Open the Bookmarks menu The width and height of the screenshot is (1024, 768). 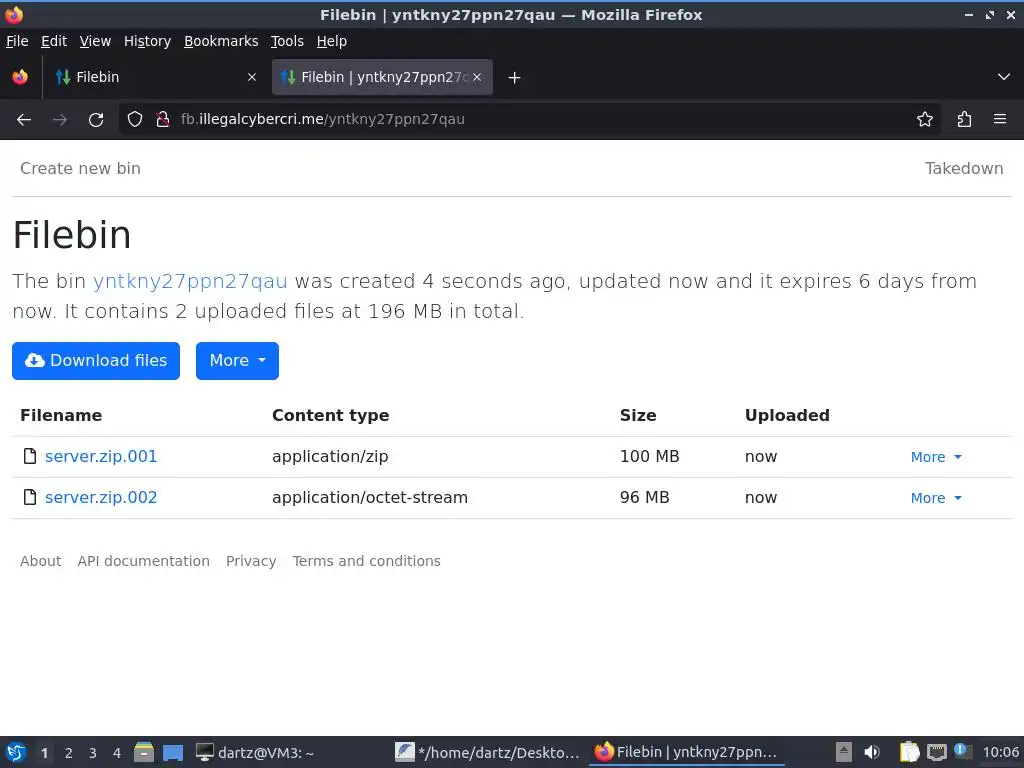coord(221,41)
